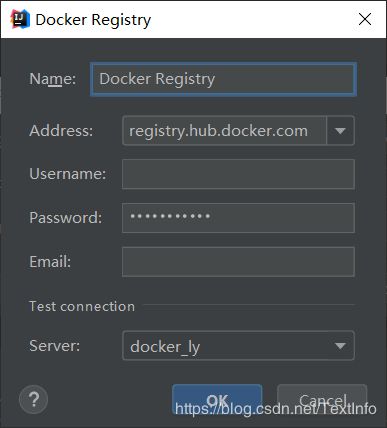Click the Server label
387x428 pixels.
pyautogui.click(x=55, y=345)
